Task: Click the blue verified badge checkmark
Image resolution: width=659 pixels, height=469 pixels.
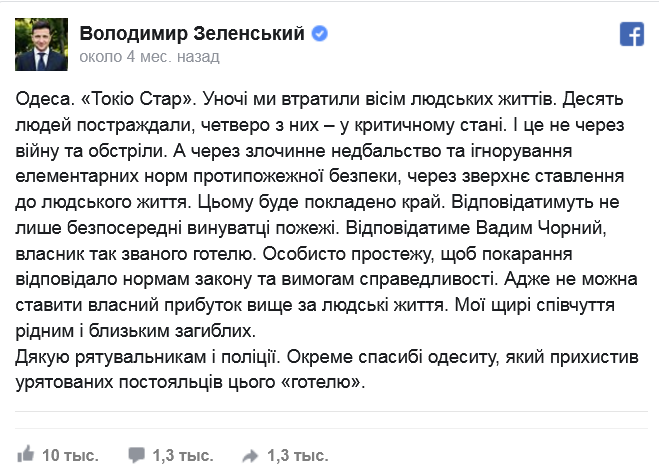Action: pos(319,33)
